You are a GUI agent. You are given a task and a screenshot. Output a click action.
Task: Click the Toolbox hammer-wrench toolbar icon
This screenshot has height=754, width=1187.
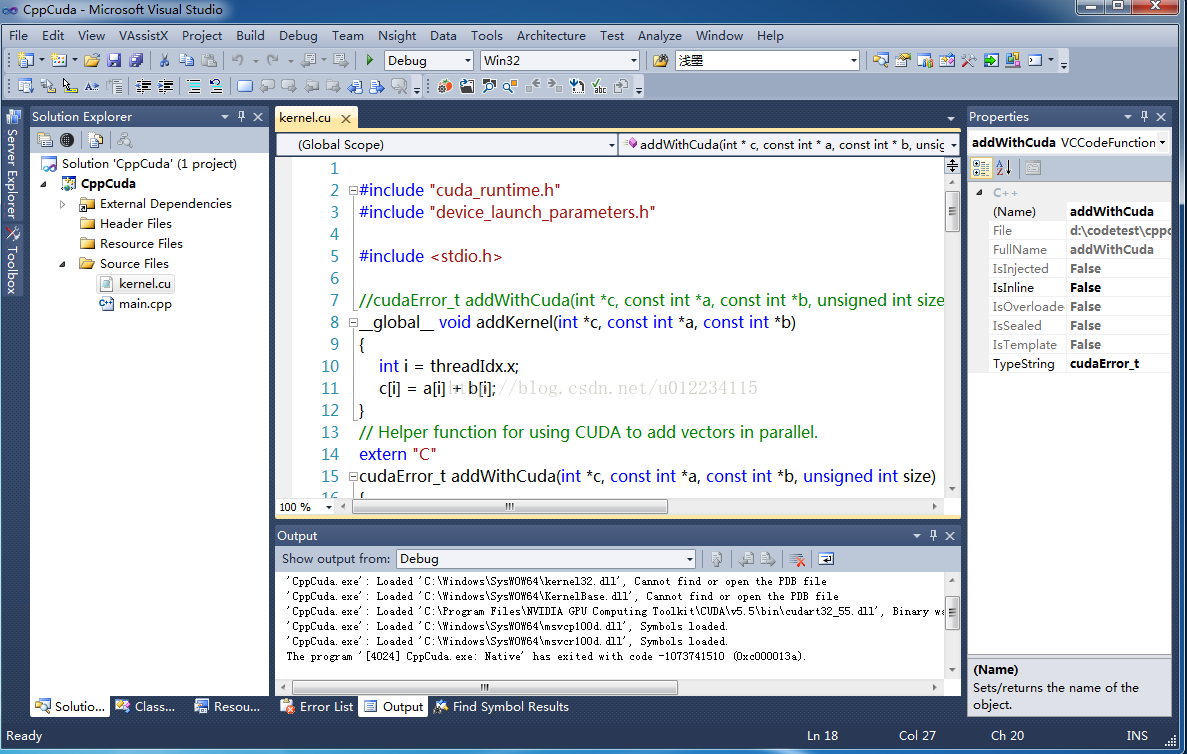pos(968,61)
